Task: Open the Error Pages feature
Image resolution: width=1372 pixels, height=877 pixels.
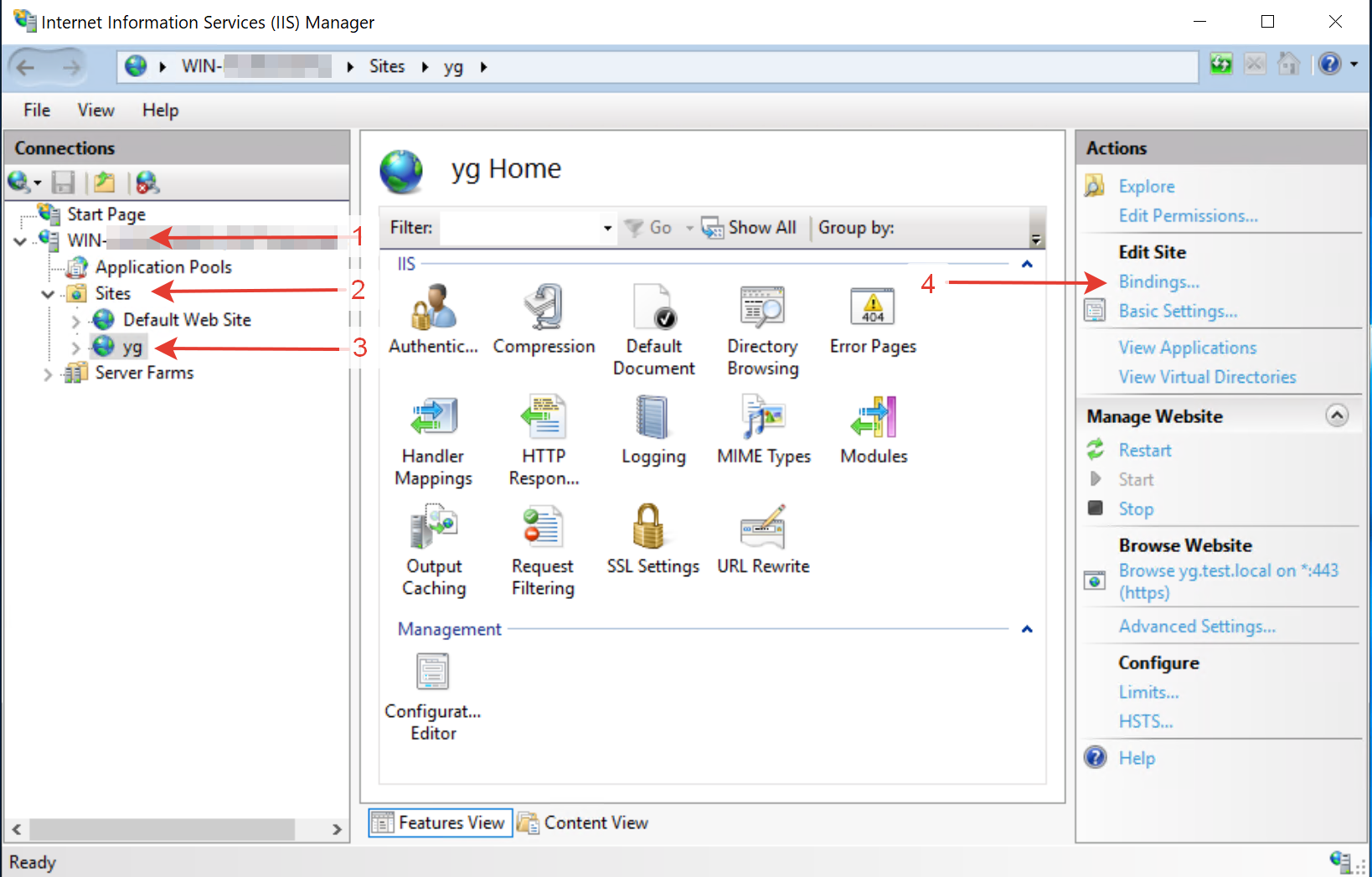Action: pos(873,320)
